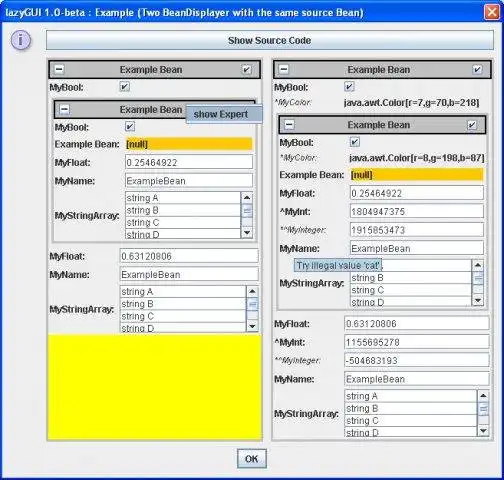Viewport: 504px width, 480px height.
Task: Select string B in right nested MyStringArray
Action: [411, 278]
